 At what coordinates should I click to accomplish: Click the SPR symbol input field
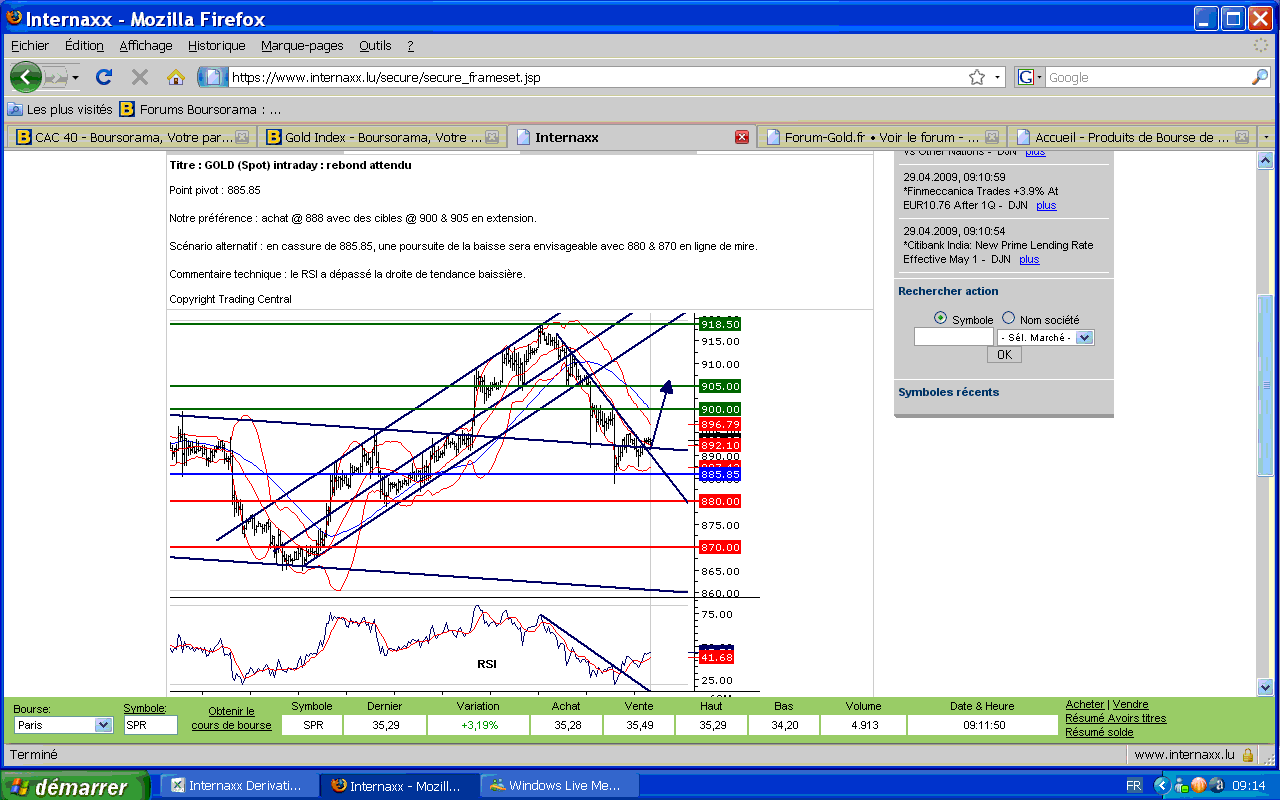150,725
